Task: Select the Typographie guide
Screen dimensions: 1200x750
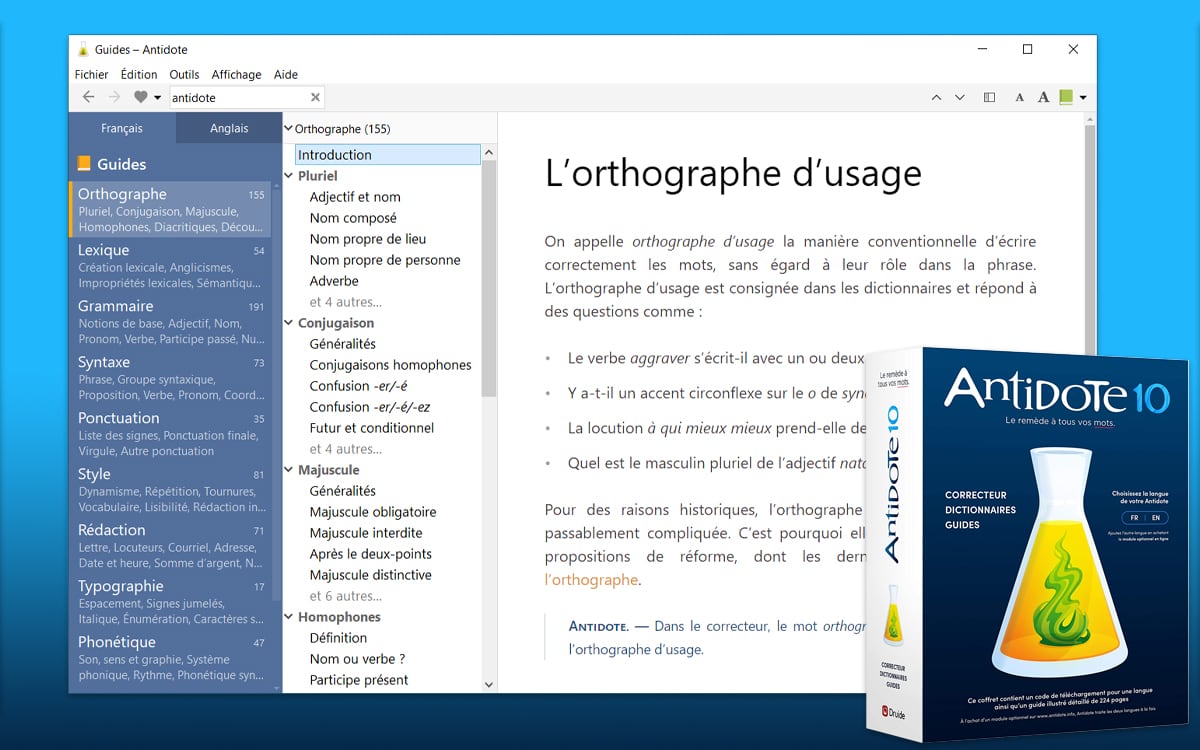Action: (x=170, y=602)
